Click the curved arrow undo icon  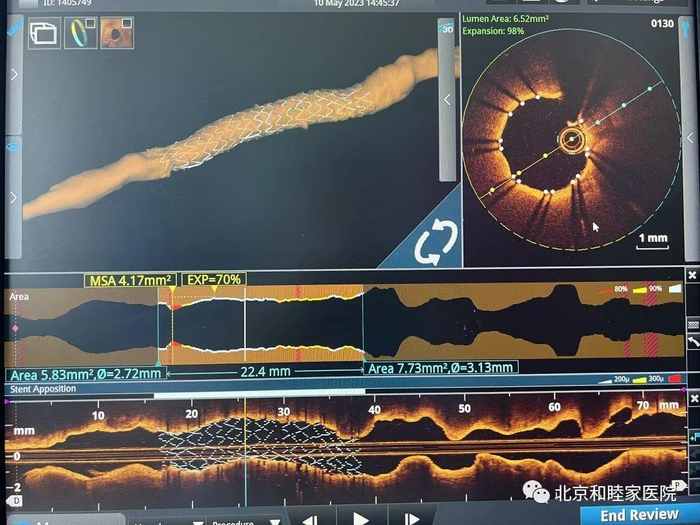[693, 342]
